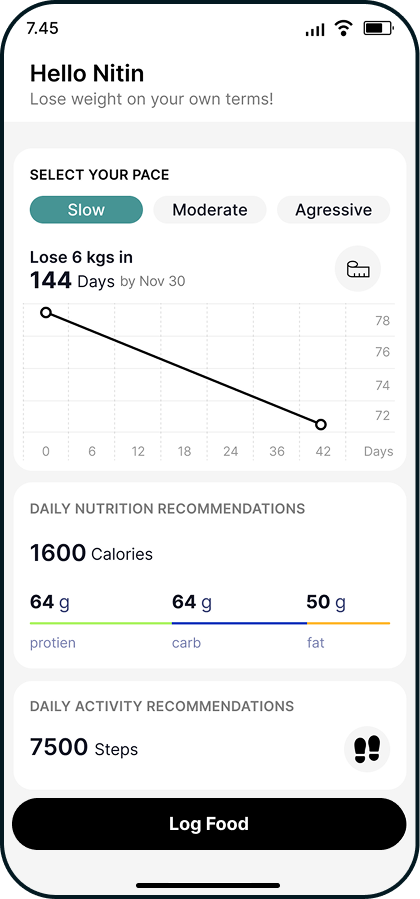Tap the measuring tape icon
This screenshot has height=899, width=420.
pos(358,269)
